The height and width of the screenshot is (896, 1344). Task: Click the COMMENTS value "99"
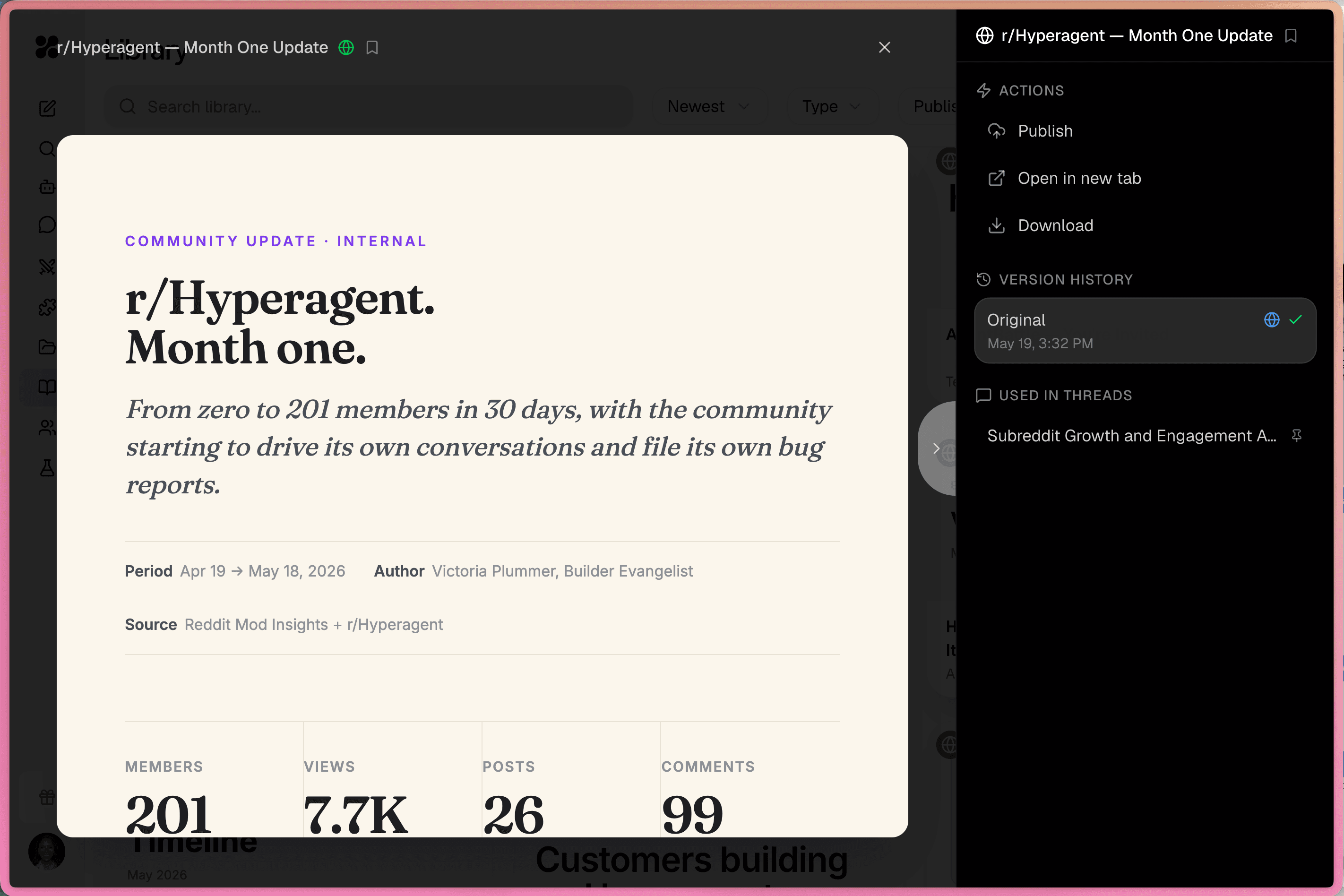(x=693, y=815)
